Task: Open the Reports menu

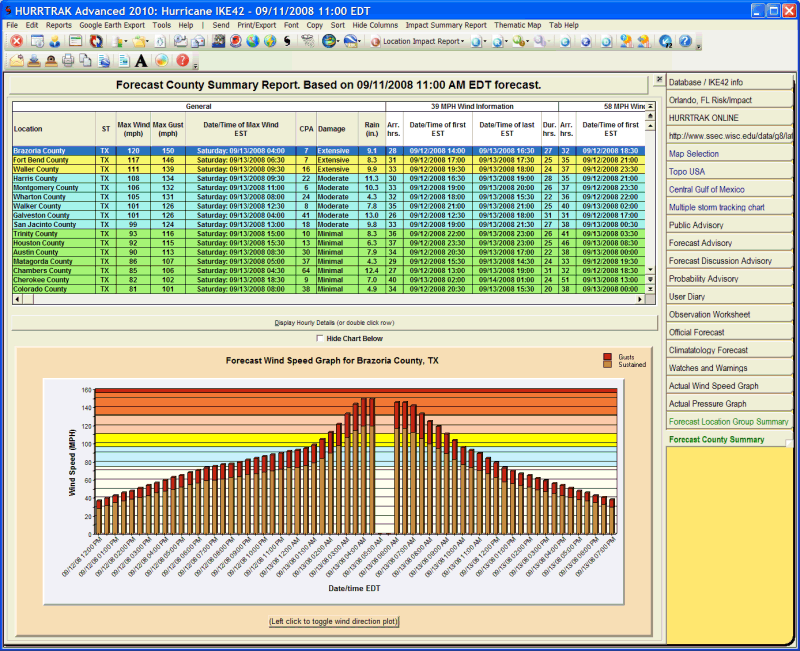Action: (58, 24)
